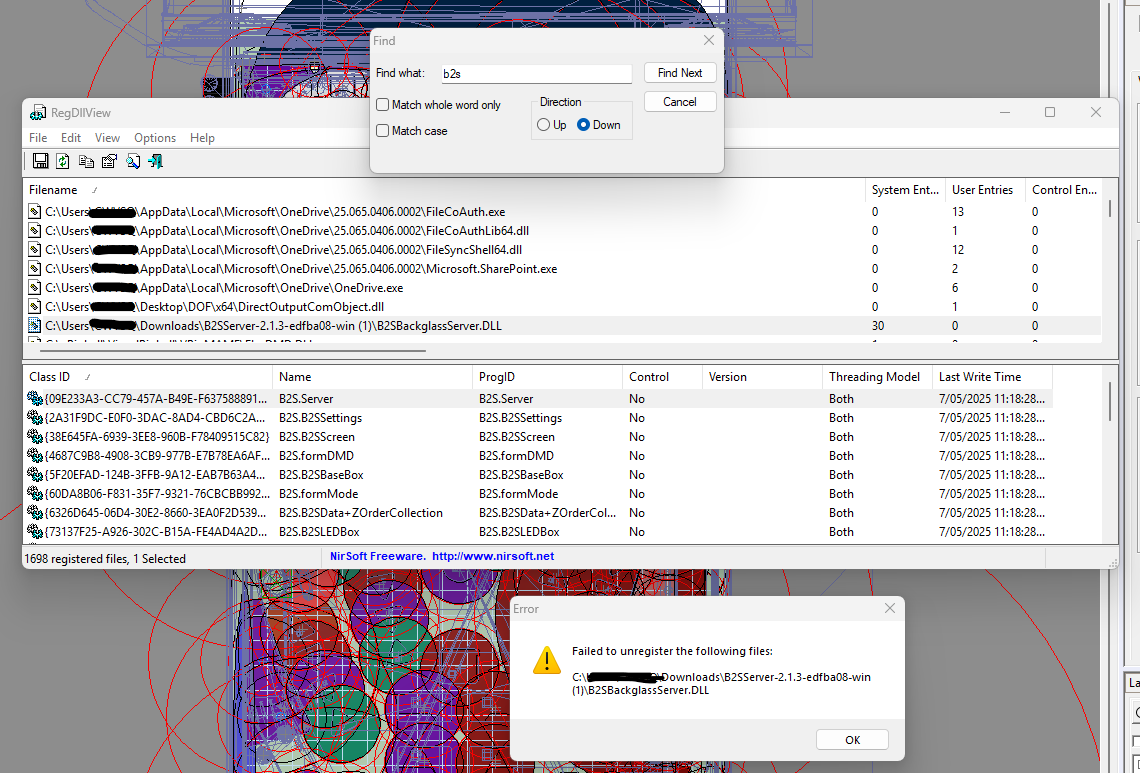Refresh the registered DLL list
Image resolution: width=1140 pixels, height=773 pixels.
pos(62,160)
